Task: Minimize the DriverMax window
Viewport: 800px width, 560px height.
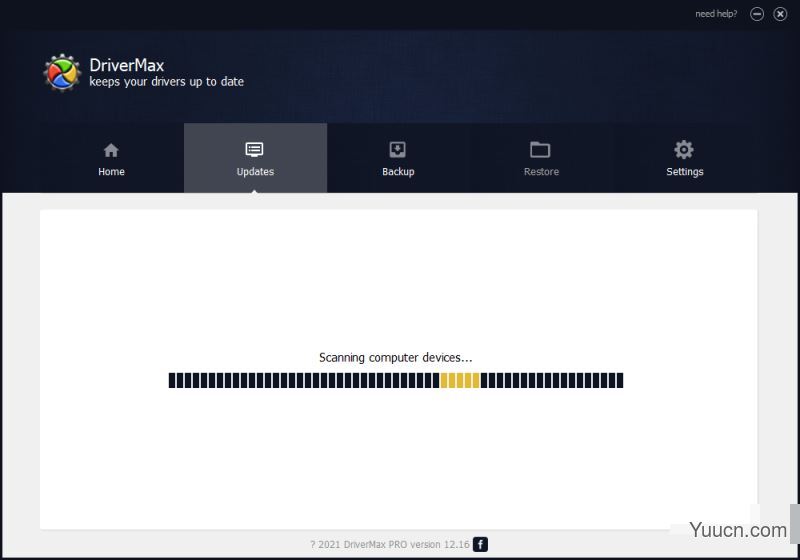Action: (757, 14)
